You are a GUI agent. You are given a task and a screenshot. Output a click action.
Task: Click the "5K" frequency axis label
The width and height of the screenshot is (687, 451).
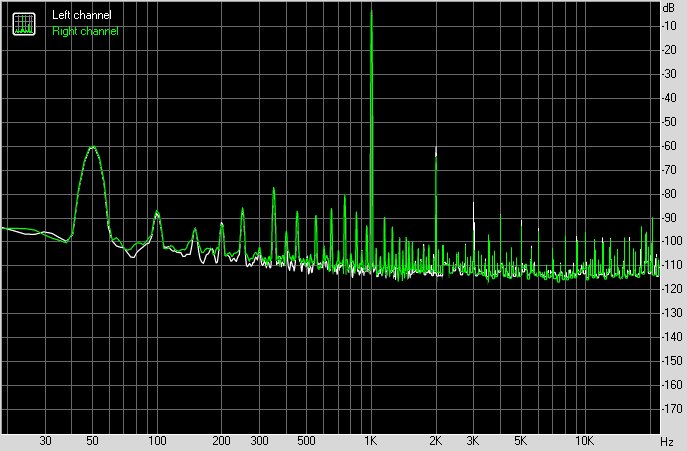click(520, 441)
